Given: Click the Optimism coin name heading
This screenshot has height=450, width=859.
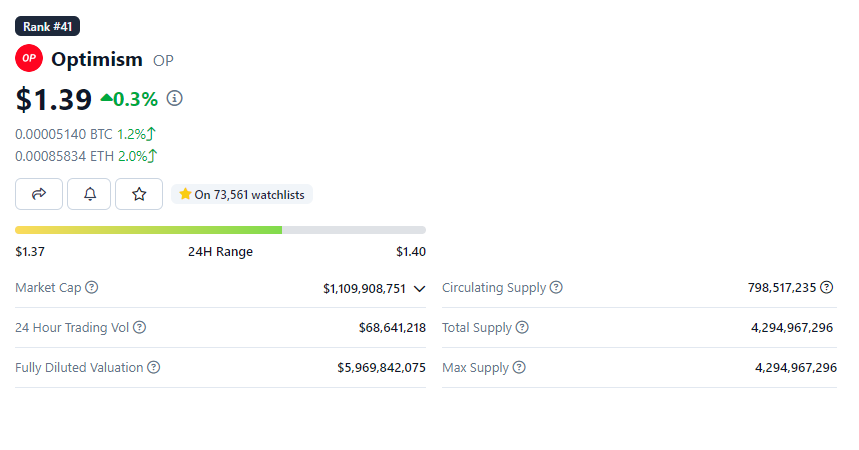Looking at the screenshot, I should click(x=97, y=59).
